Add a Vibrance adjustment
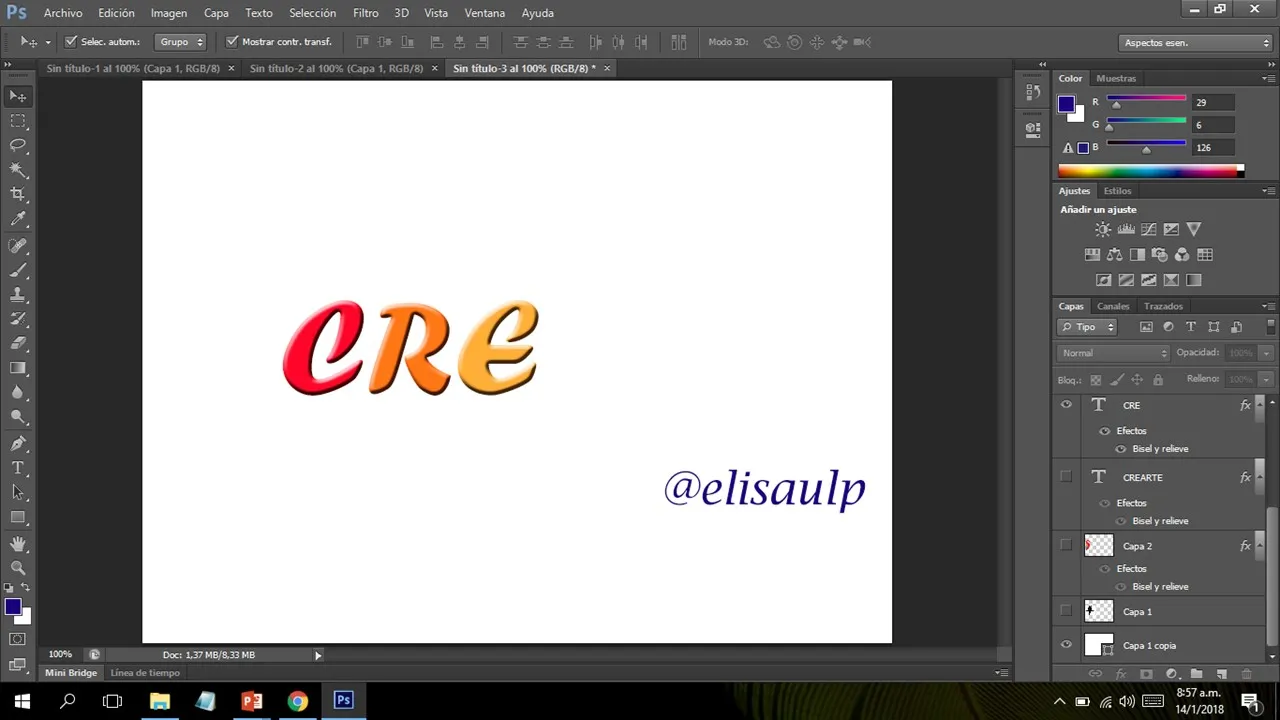 (1193, 229)
